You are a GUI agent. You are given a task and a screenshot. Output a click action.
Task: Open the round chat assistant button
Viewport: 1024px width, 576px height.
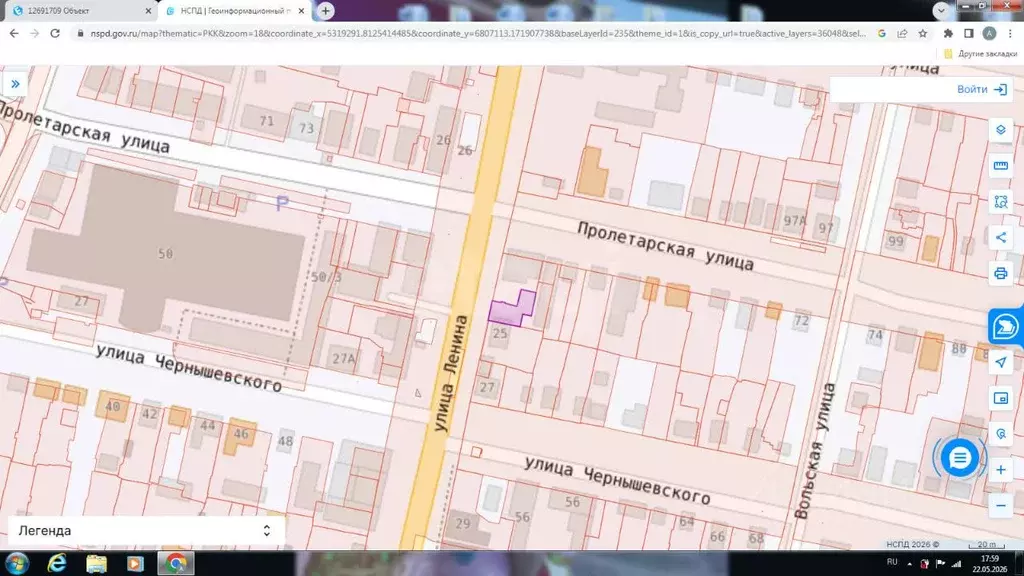coord(959,458)
